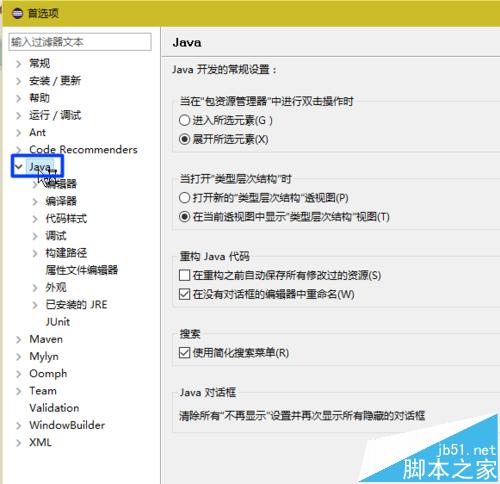
Task: Expand the 构建路径 node arrow
Action: point(35,253)
